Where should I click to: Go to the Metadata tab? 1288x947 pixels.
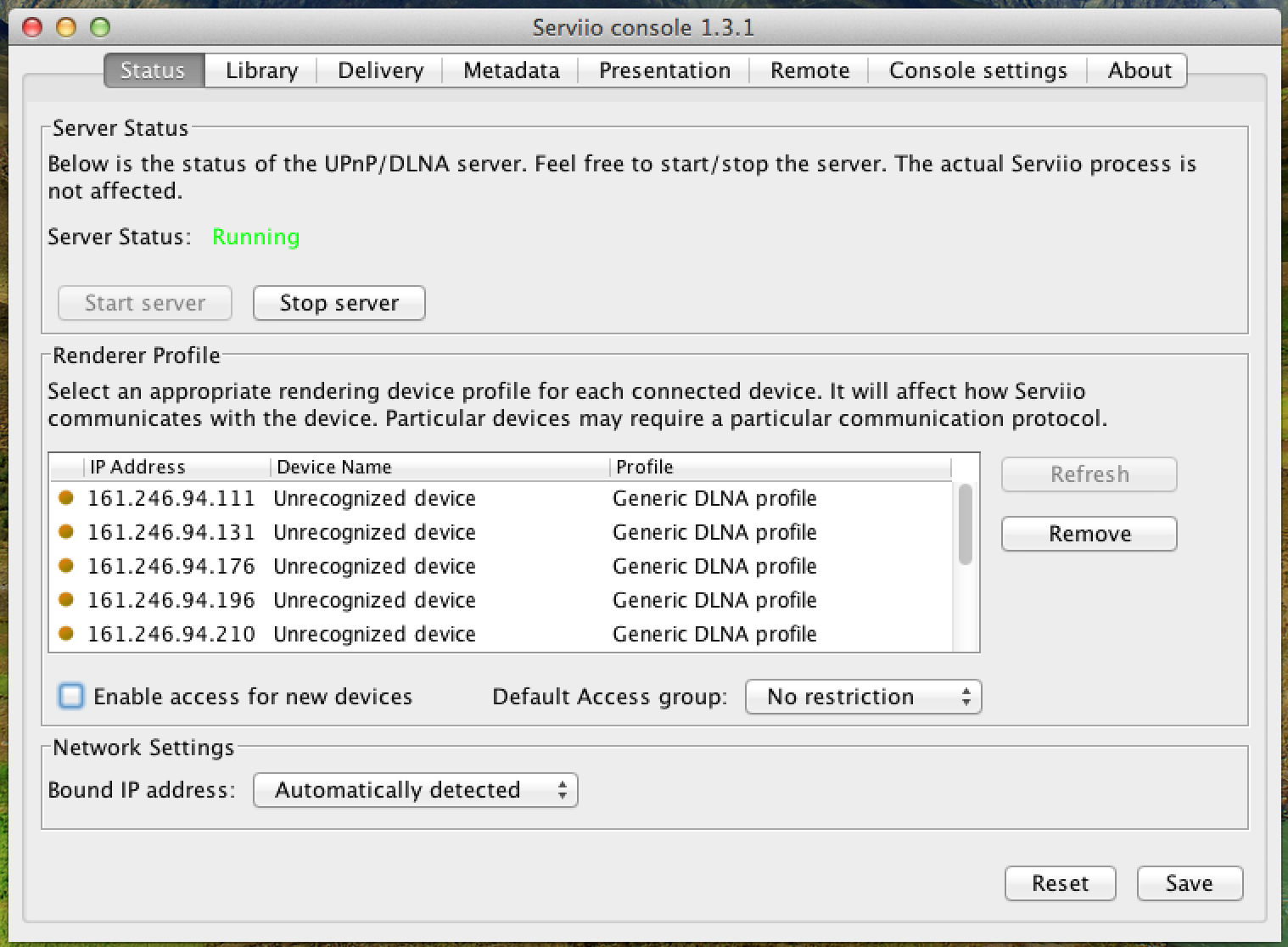[x=511, y=70]
